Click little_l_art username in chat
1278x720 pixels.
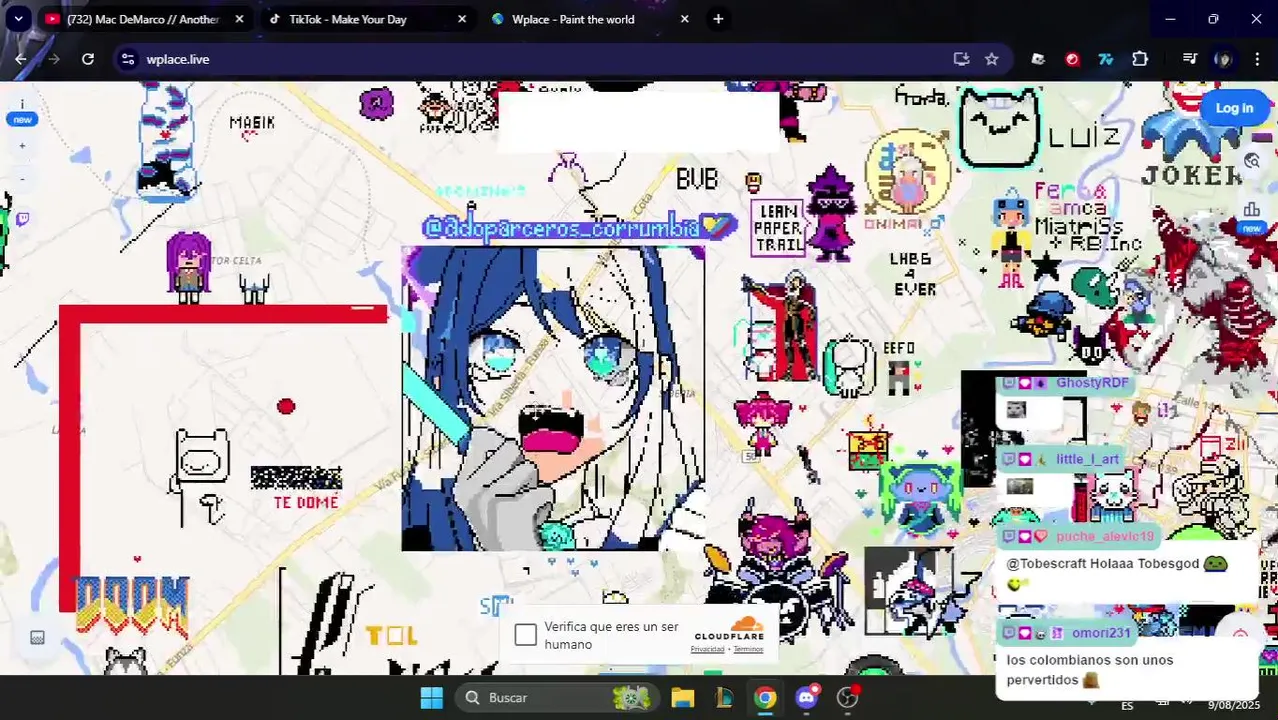(1087, 459)
